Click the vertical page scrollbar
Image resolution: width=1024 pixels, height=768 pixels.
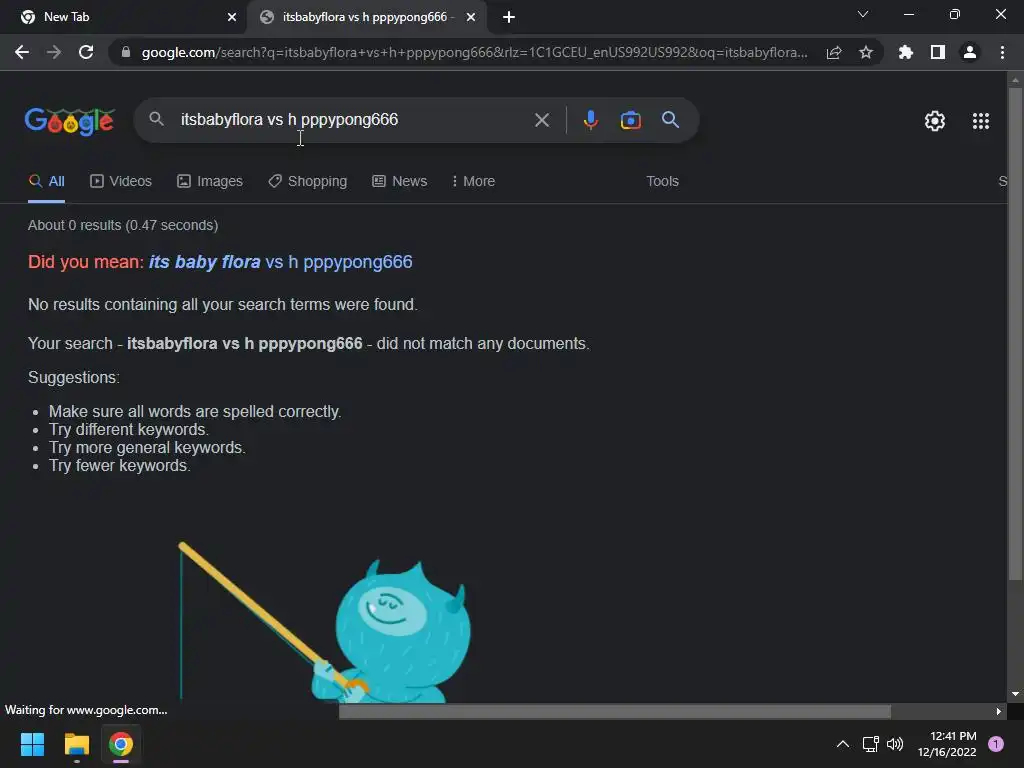coord(1015,334)
